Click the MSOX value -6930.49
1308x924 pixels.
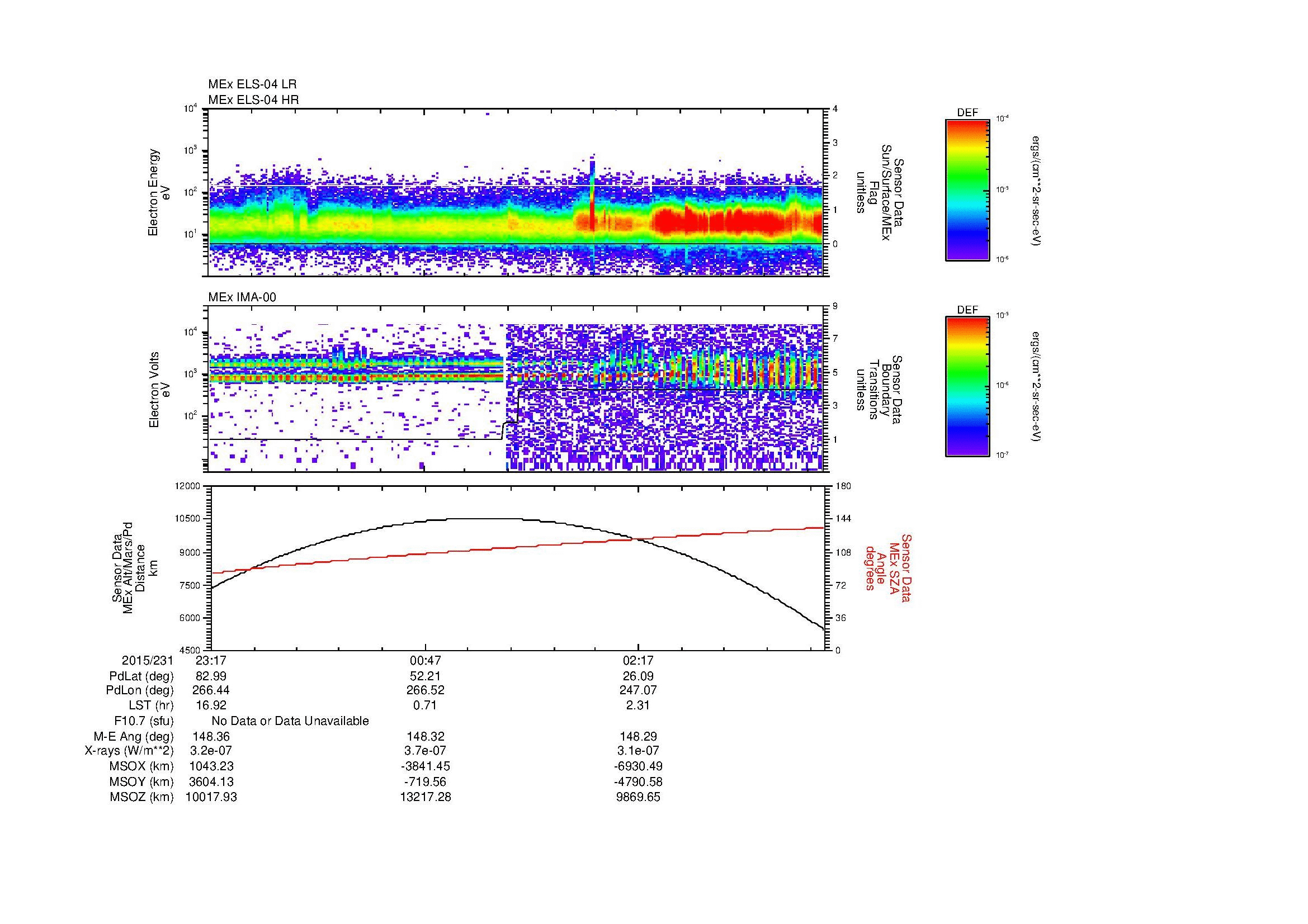(x=639, y=766)
